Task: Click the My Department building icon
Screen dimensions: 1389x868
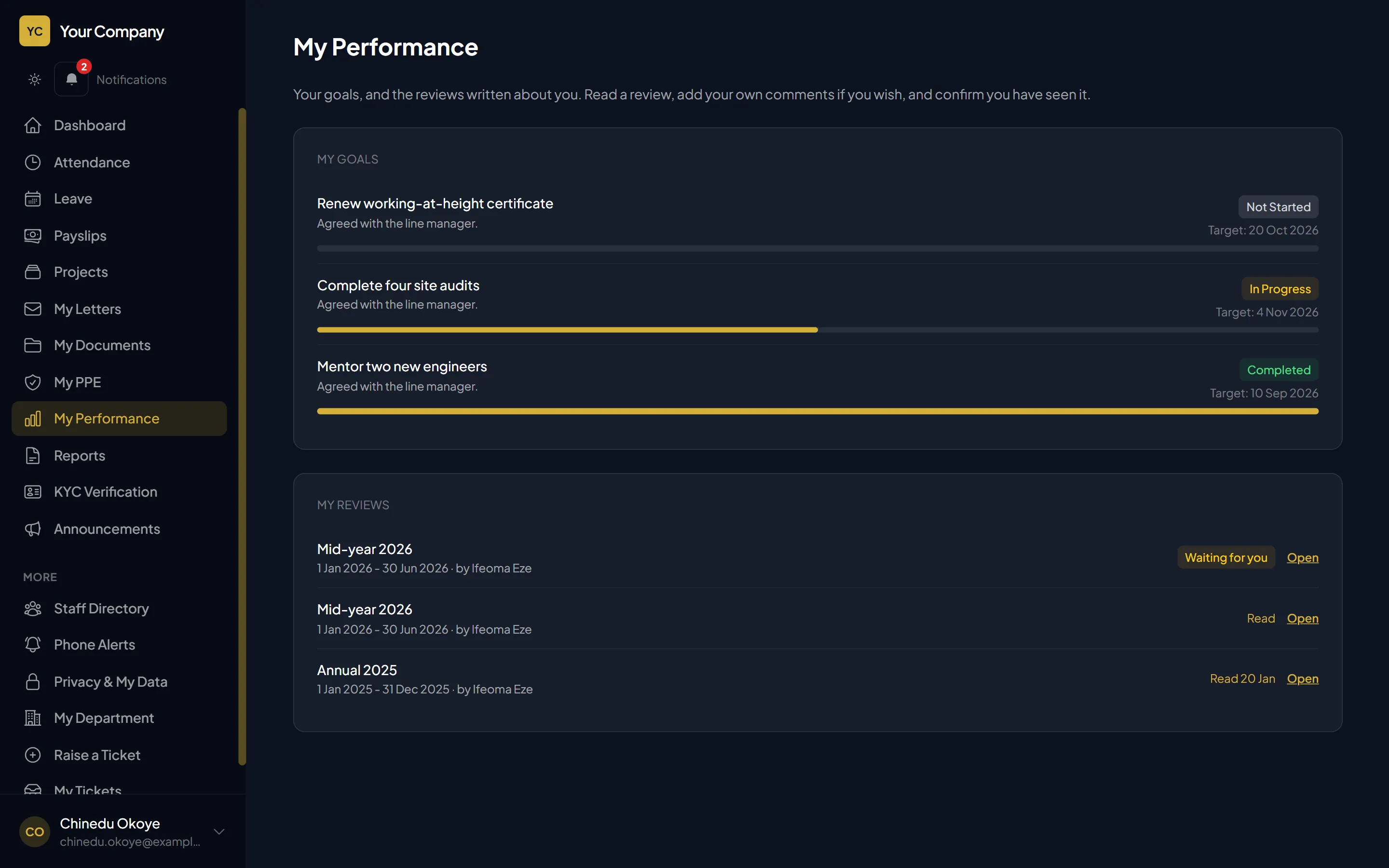Action: [33, 718]
